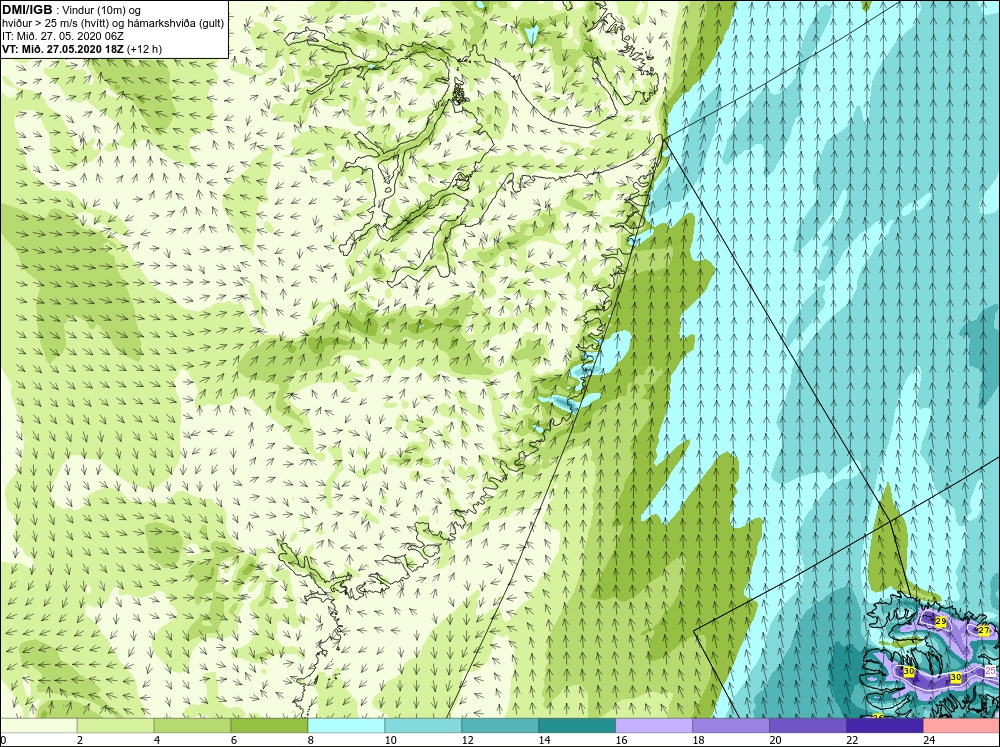Click the 20–22 m/s purple legend swatch

(x=807, y=726)
